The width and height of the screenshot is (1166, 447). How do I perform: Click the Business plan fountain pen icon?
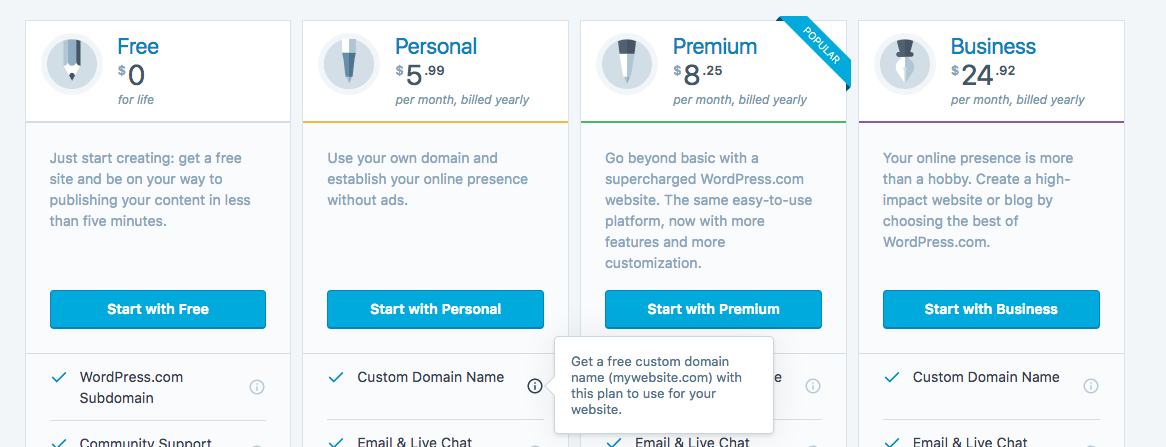pyautogui.click(x=904, y=64)
